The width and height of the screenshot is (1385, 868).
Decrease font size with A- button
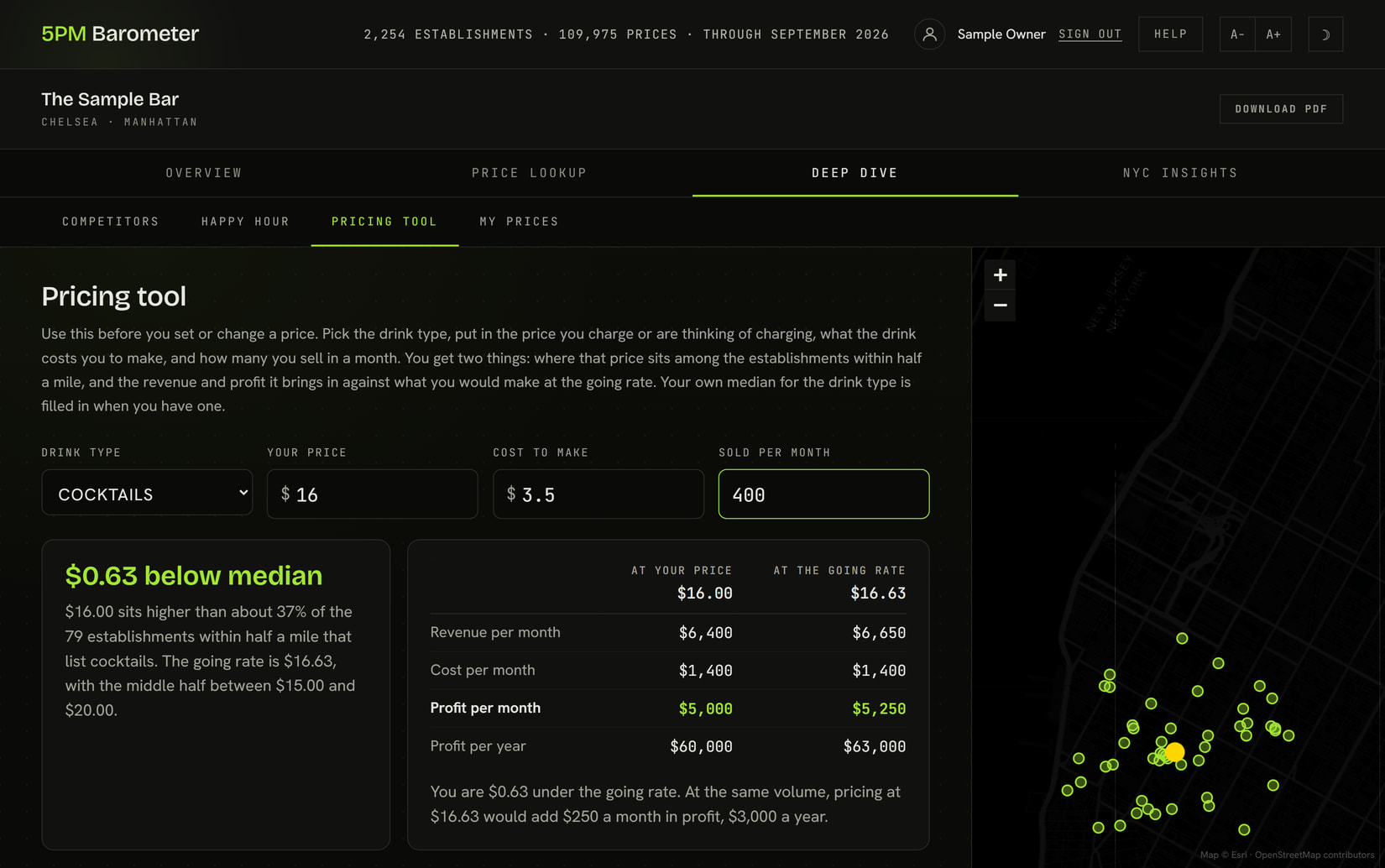[1237, 34]
